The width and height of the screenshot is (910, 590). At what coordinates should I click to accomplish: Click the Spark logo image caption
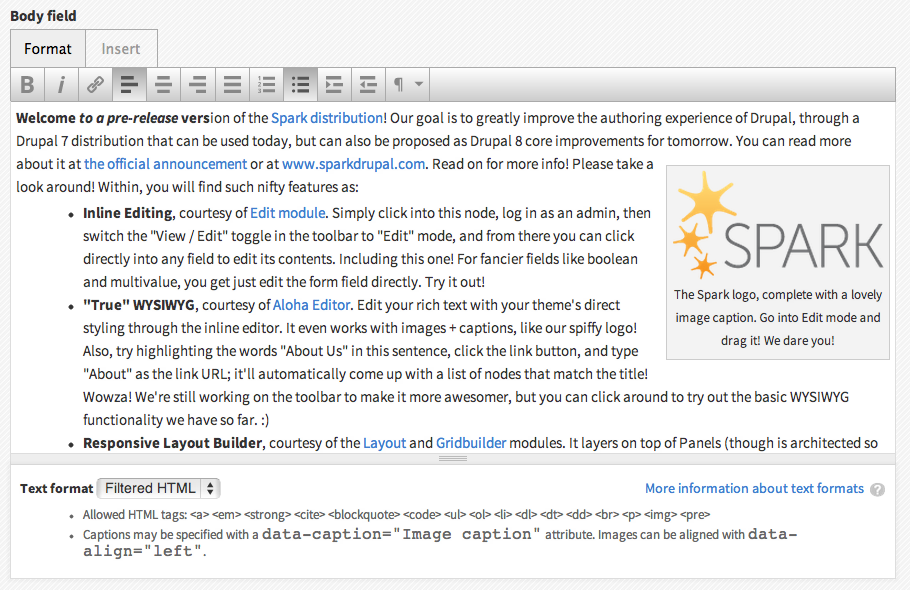tap(778, 317)
